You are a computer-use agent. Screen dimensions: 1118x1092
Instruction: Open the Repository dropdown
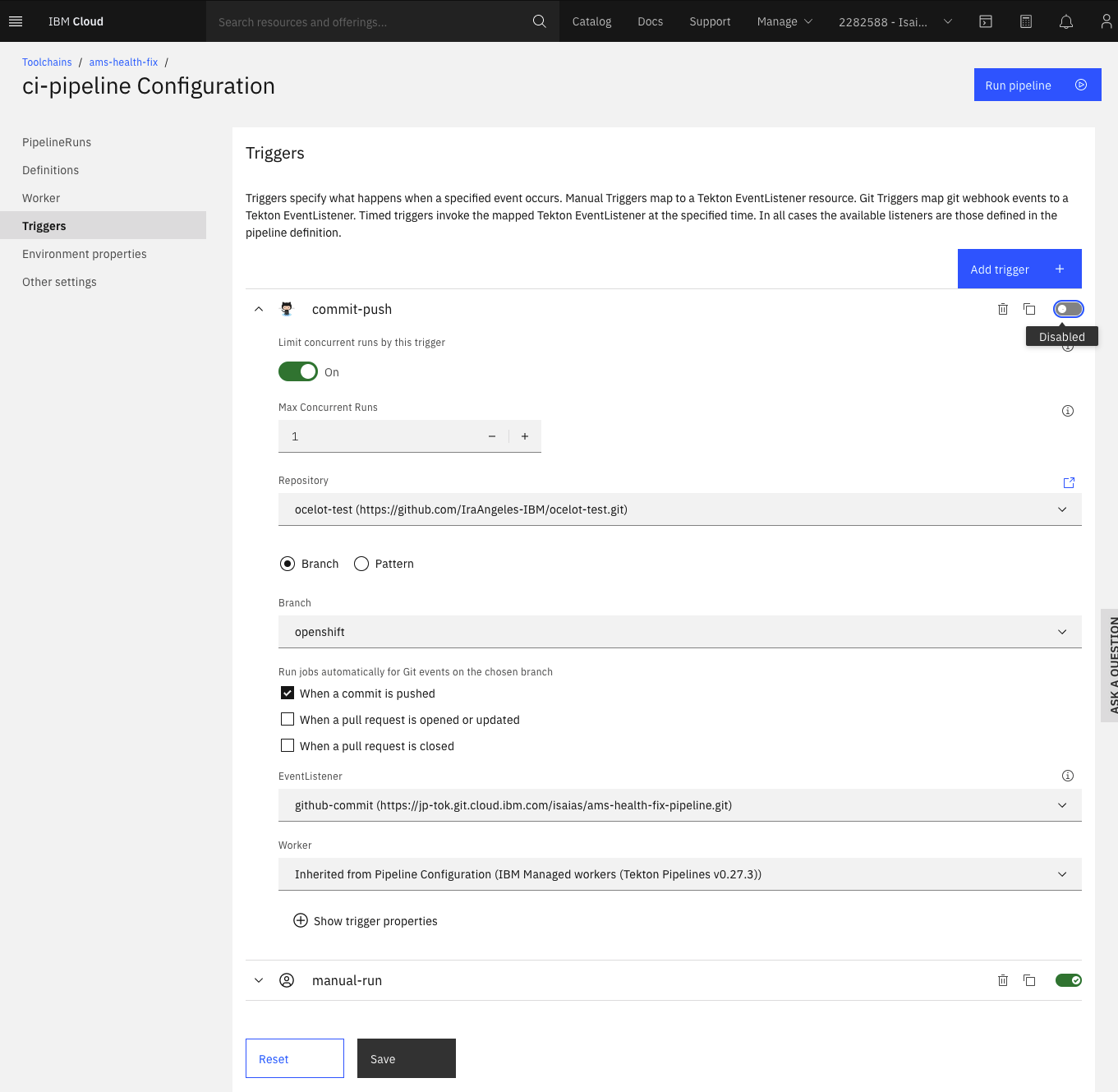coord(680,509)
